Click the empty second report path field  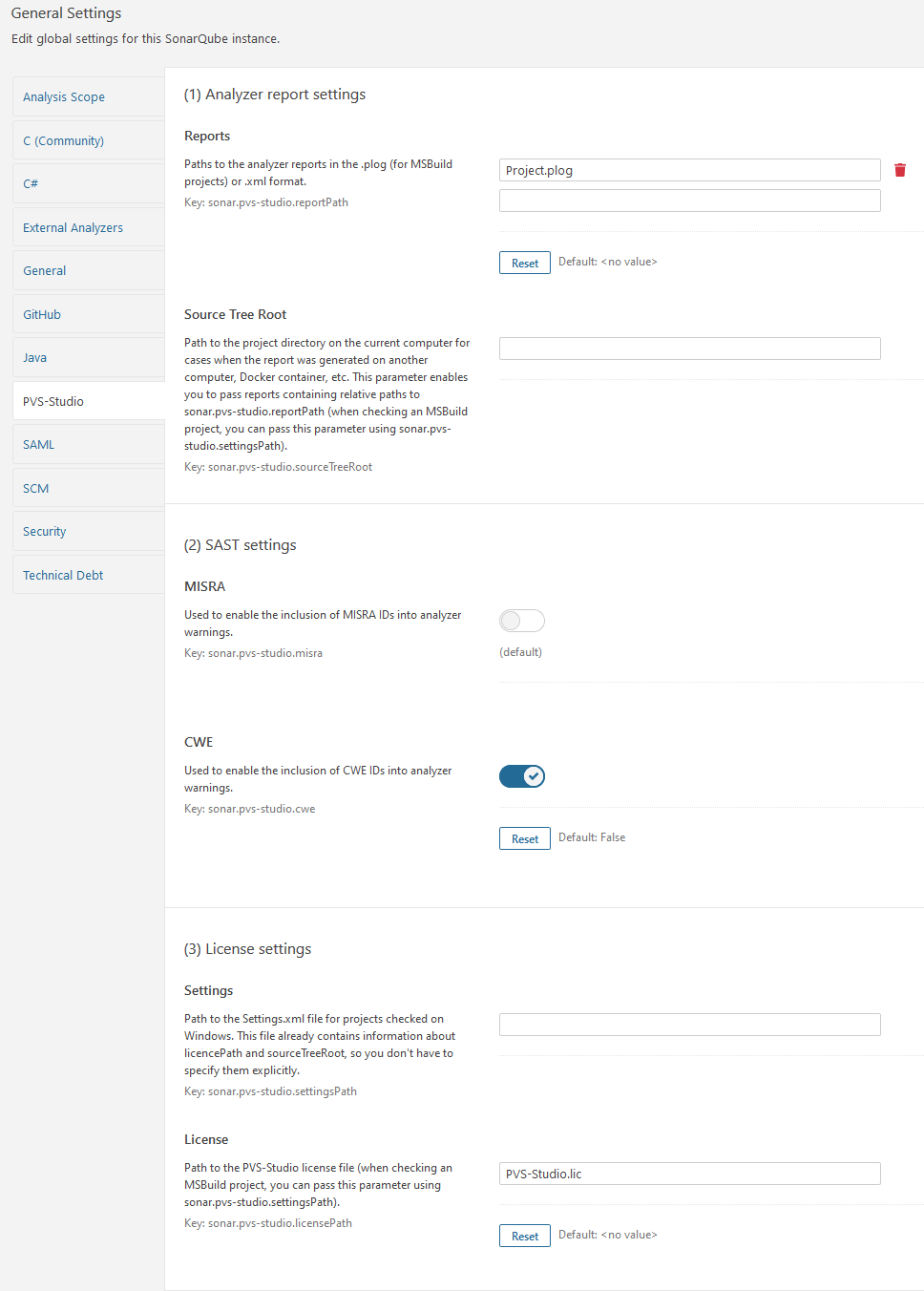tap(690, 201)
